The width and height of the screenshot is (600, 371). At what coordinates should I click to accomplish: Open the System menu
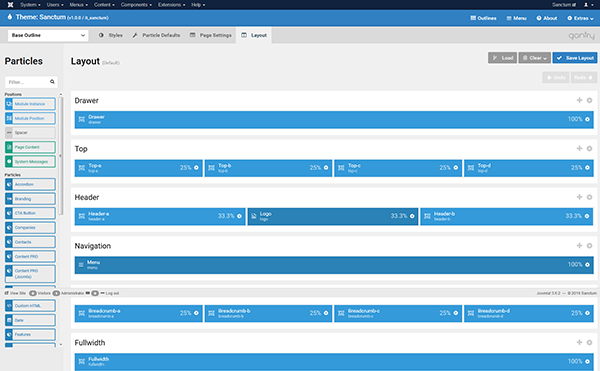pyautogui.click(x=30, y=5)
